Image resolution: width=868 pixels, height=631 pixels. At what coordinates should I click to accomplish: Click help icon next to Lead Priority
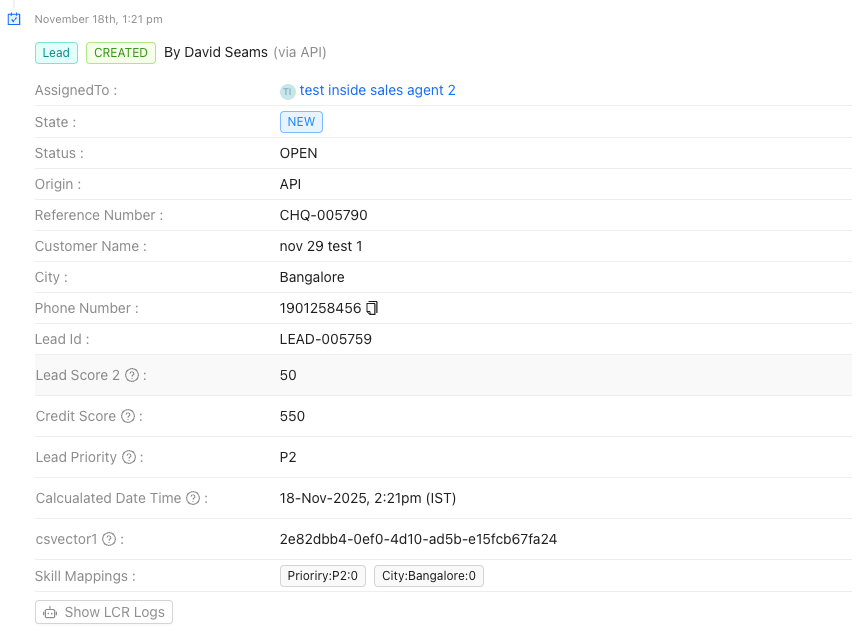128,457
